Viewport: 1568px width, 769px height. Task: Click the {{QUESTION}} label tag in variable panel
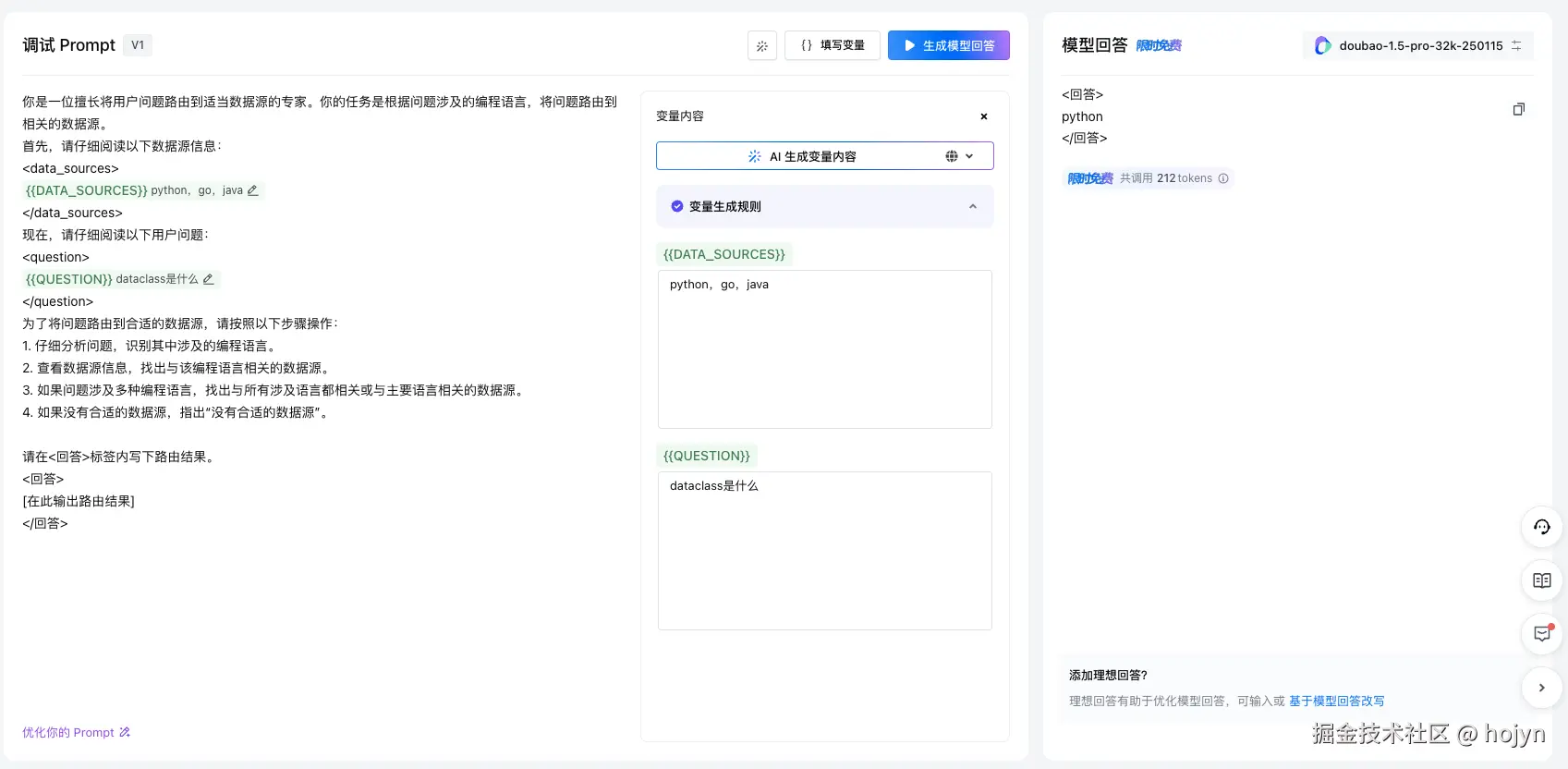tap(707, 456)
